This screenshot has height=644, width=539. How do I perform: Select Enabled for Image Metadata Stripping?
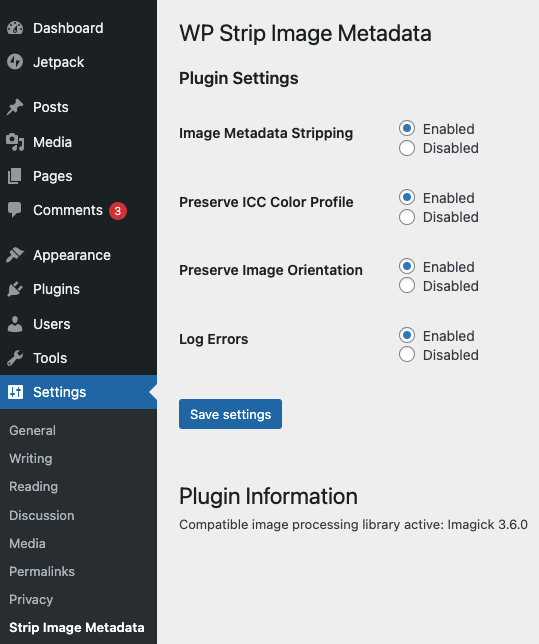coord(407,129)
